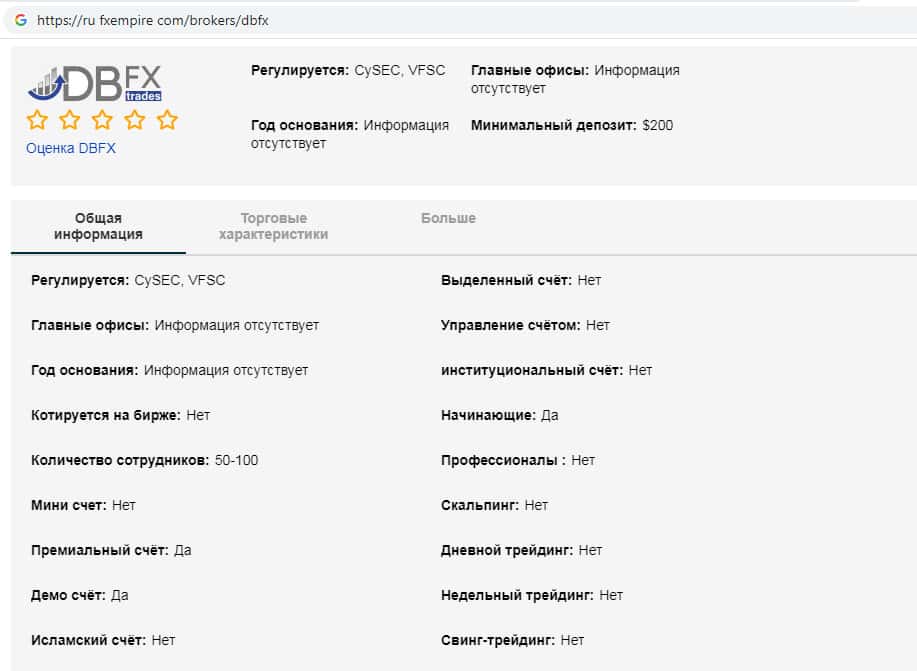Click the Скальпинг entry
The height and width of the screenshot is (671, 917).
tap(494, 505)
